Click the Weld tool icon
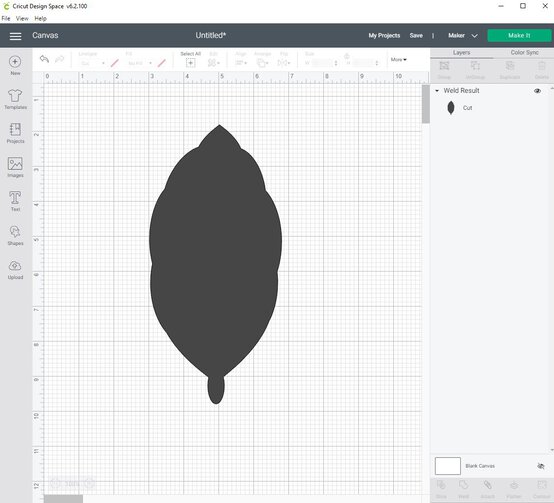Viewport: 554px width, 503px height. (464, 485)
